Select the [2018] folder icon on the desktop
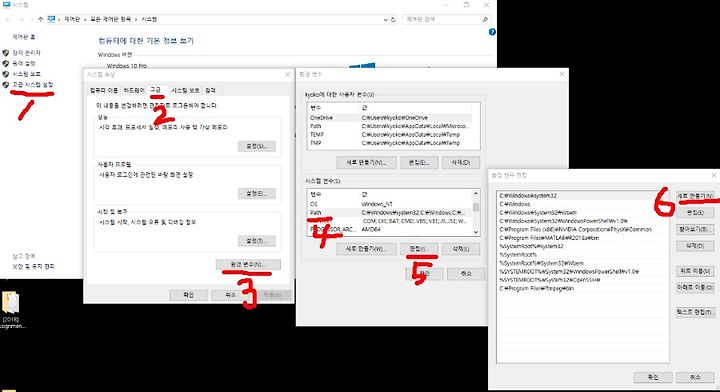Screen dimensions: 720x392 (x=11, y=303)
